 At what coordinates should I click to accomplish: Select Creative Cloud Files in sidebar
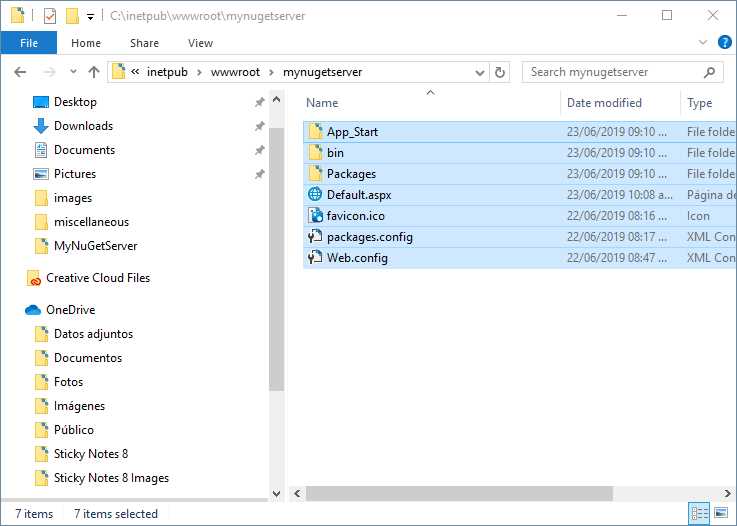98,278
